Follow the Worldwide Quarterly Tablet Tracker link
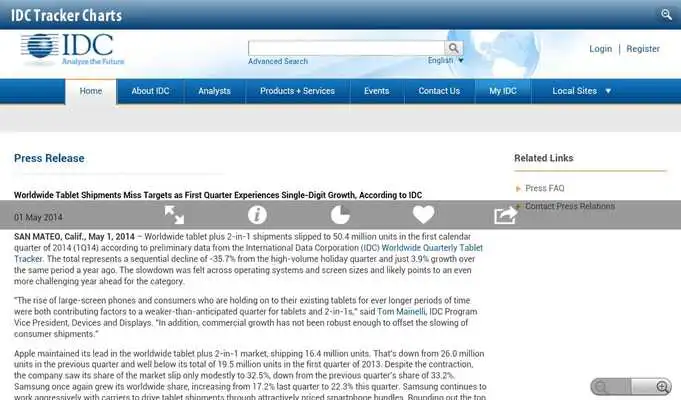 tap(432, 248)
